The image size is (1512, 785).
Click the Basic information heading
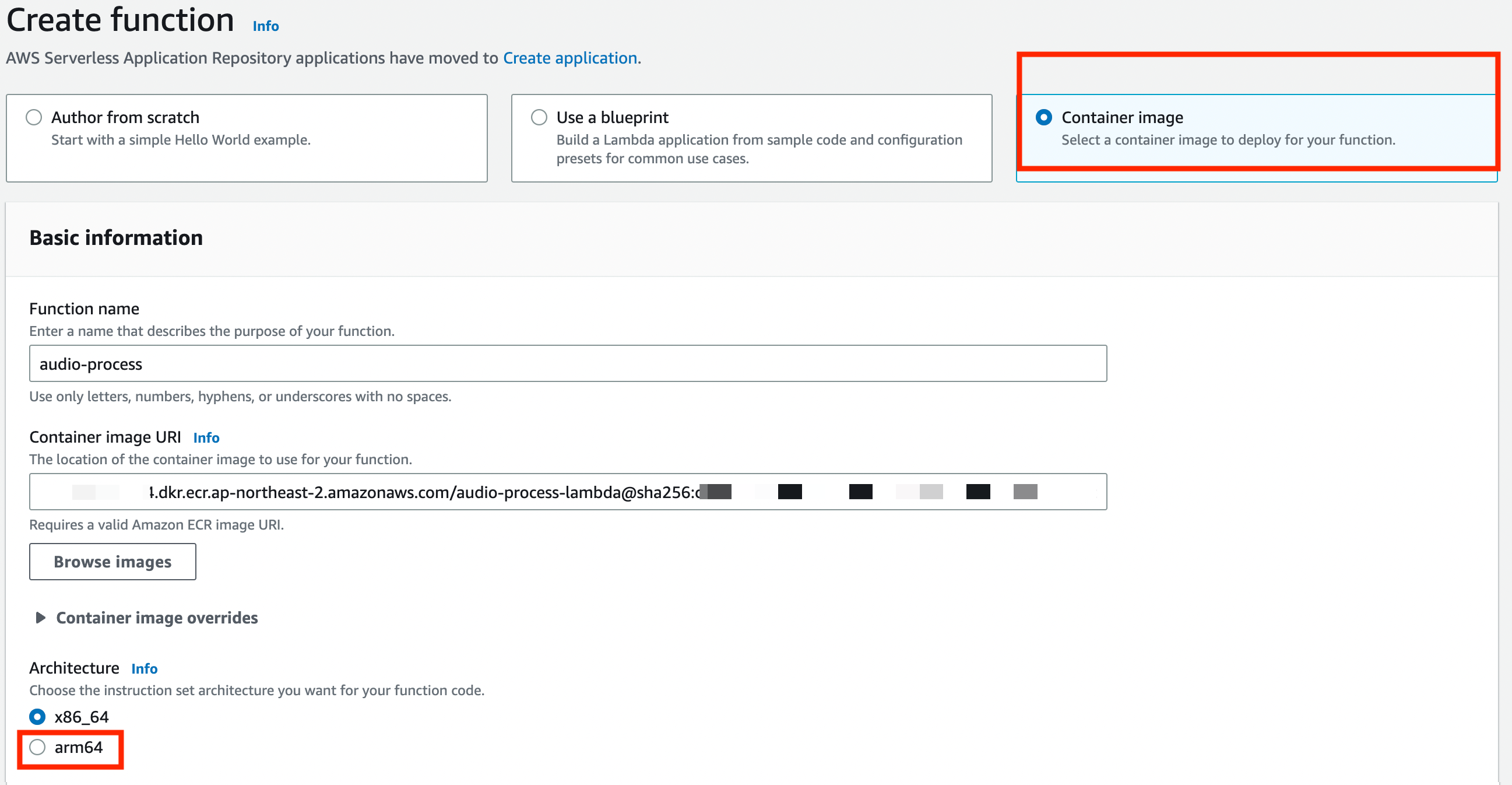point(116,238)
